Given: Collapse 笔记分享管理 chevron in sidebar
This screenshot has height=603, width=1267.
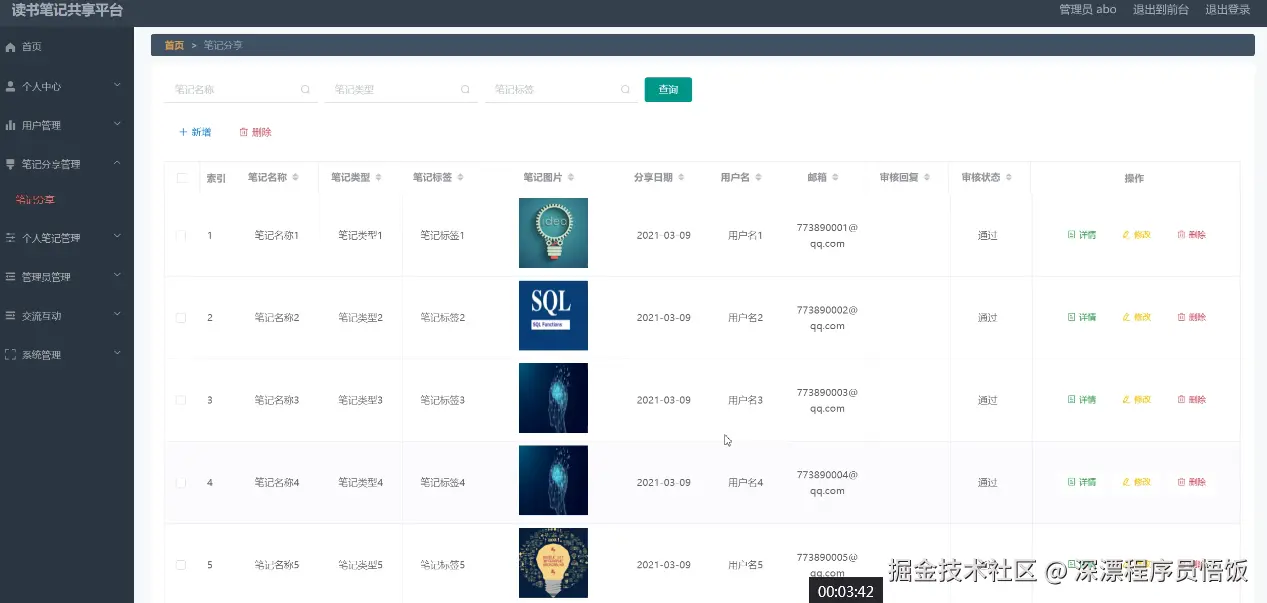Looking at the screenshot, I should pyautogui.click(x=117, y=162).
